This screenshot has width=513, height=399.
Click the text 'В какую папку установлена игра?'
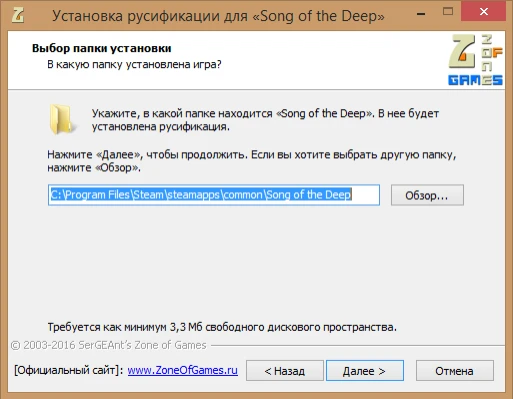click(x=134, y=64)
